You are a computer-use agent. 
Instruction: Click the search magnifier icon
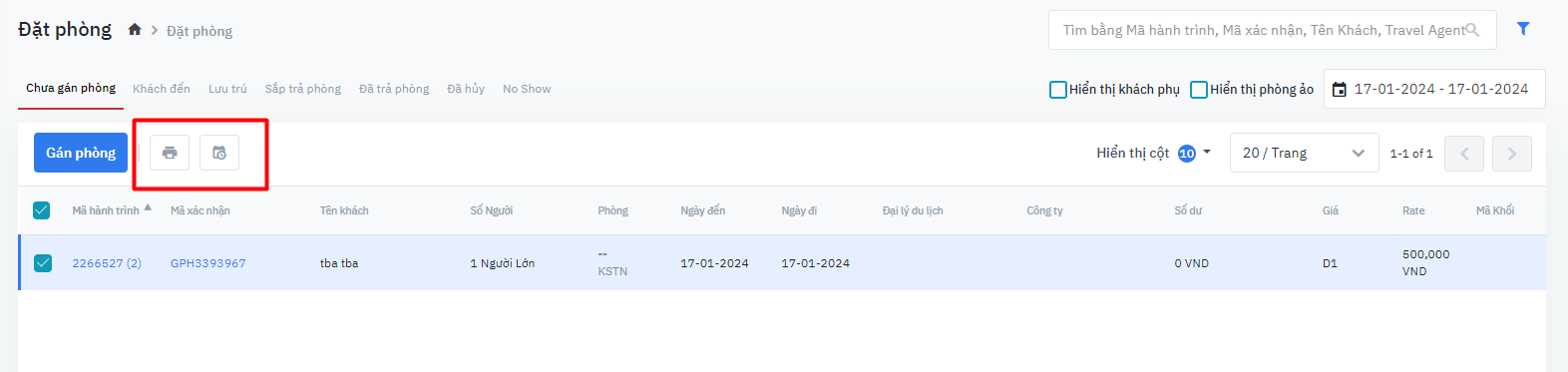pos(1472,30)
